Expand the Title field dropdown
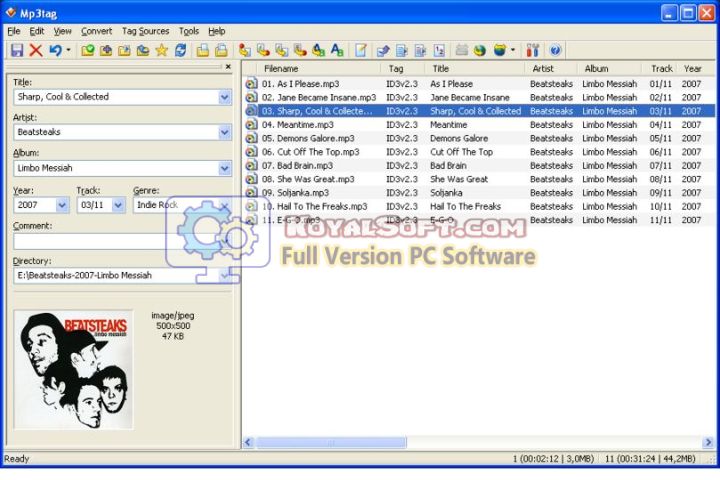The width and height of the screenshot is (720, 480). coord(225,97)
